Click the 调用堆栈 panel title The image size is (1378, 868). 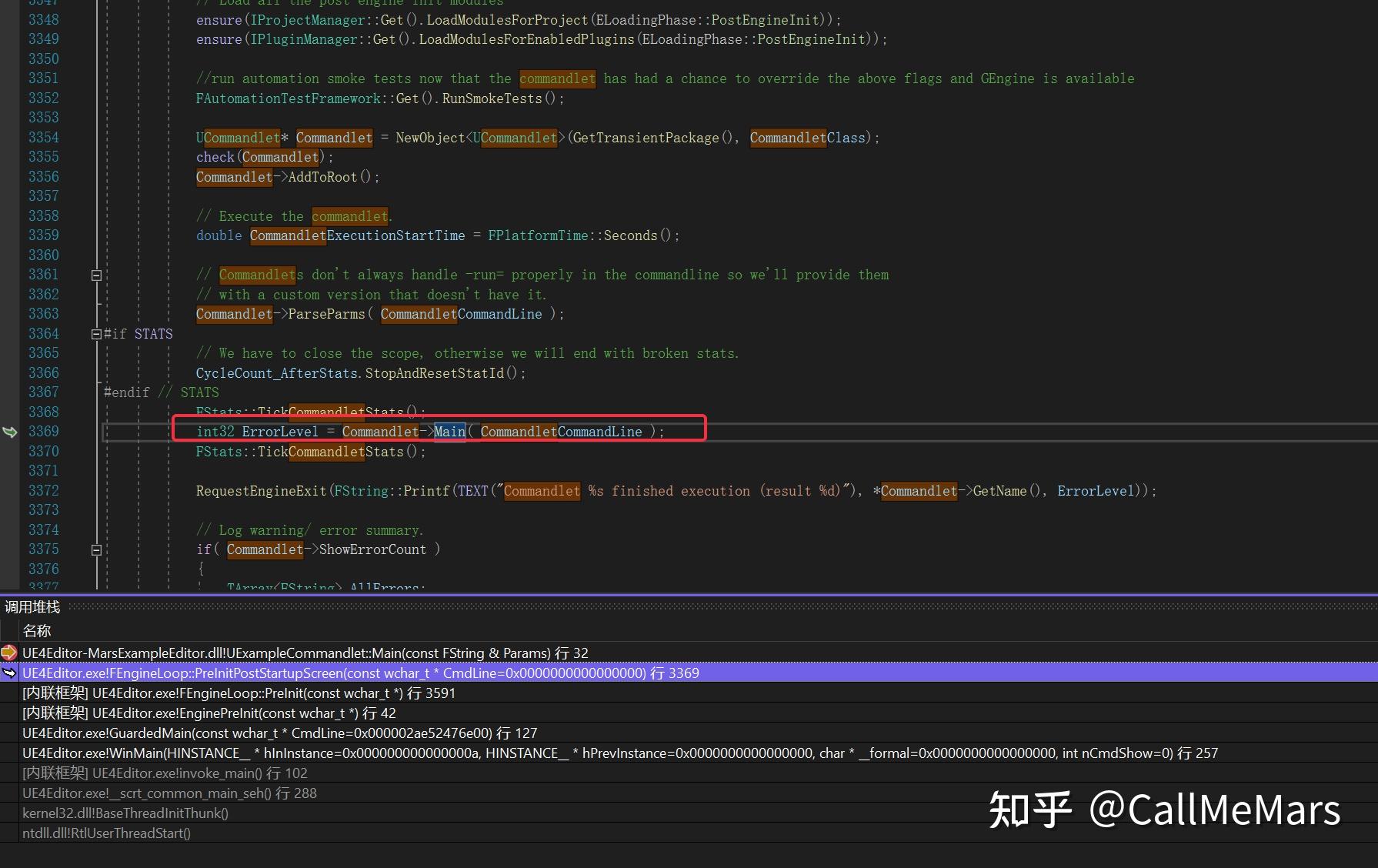pyautogui.click(x=32, y=607)
